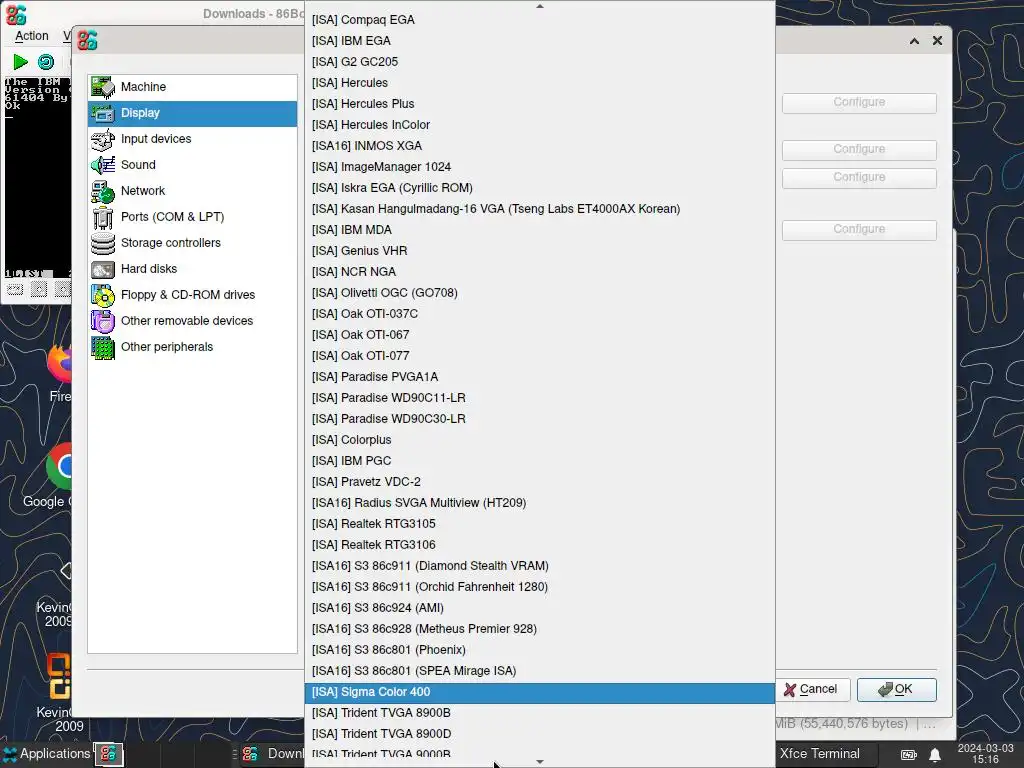The width and height of the screenshot is (1024, 768).
Task: Click the notification bell in the panel
Action: [935, 754]
